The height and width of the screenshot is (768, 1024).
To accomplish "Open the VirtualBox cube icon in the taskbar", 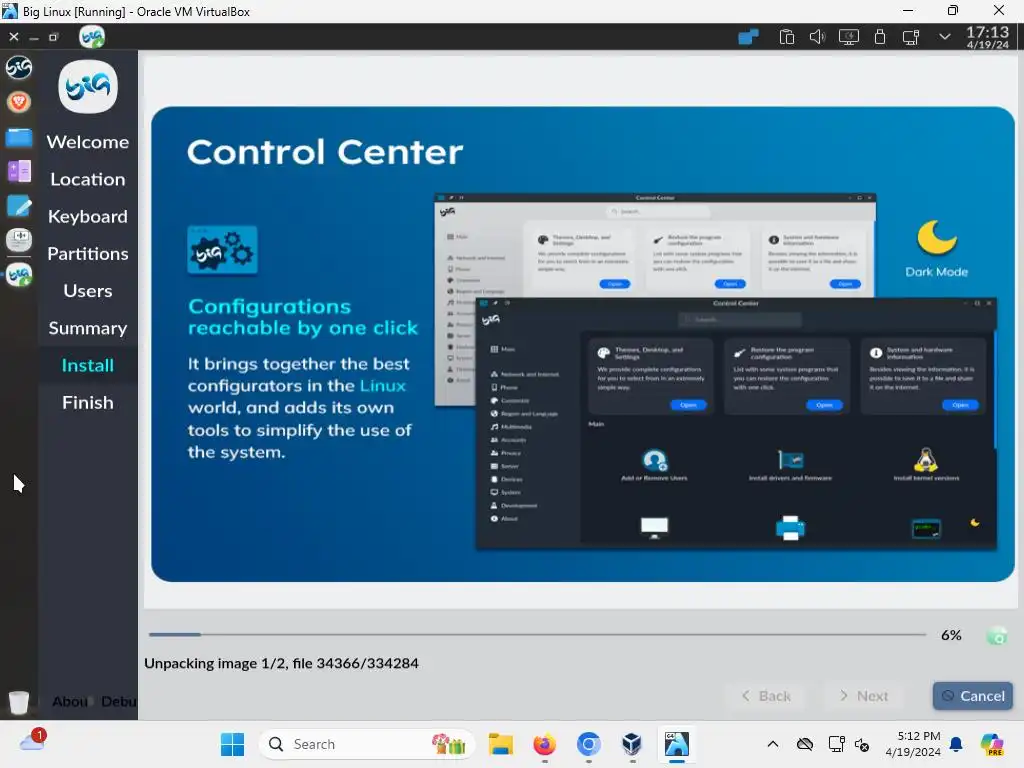I will [x=632, y=744].
